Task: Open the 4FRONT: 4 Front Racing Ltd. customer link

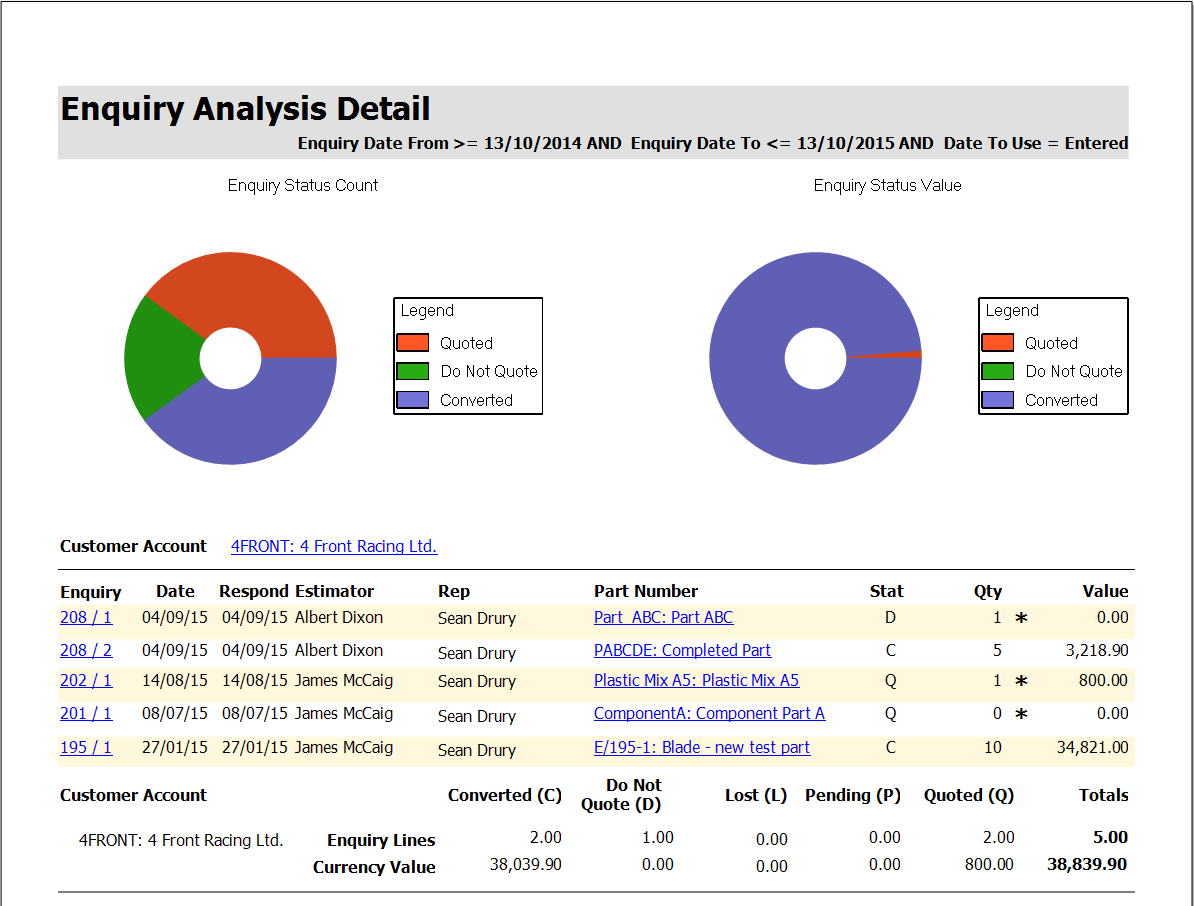Action: [x=333, y=546]
